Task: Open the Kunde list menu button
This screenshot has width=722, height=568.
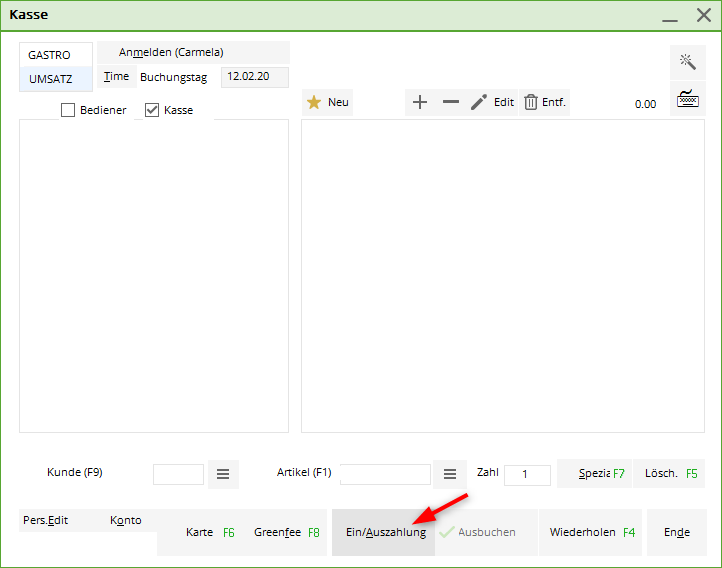Action: click(x=223, y=474)
